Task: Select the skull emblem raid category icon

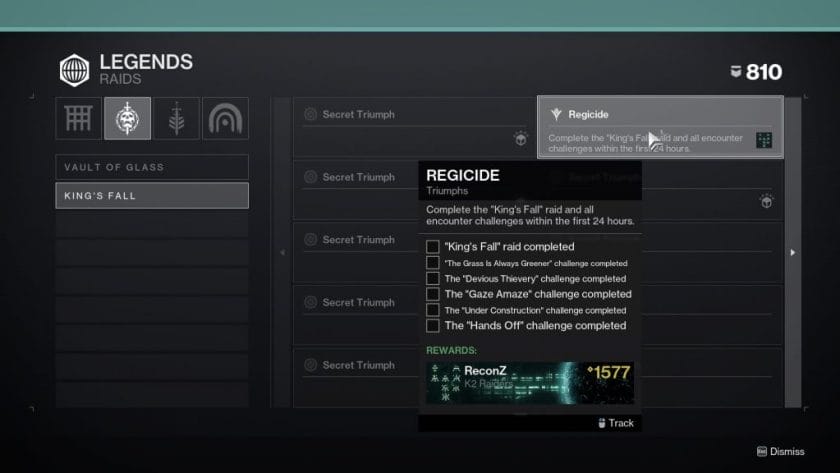Action: (x=128, y=118)
